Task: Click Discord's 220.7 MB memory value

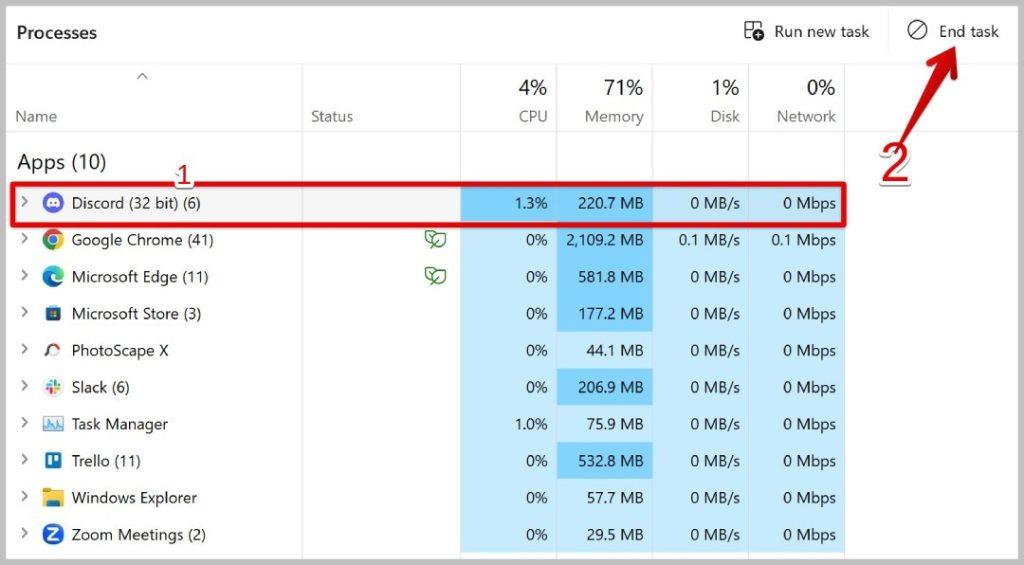Action: (611, 203)
